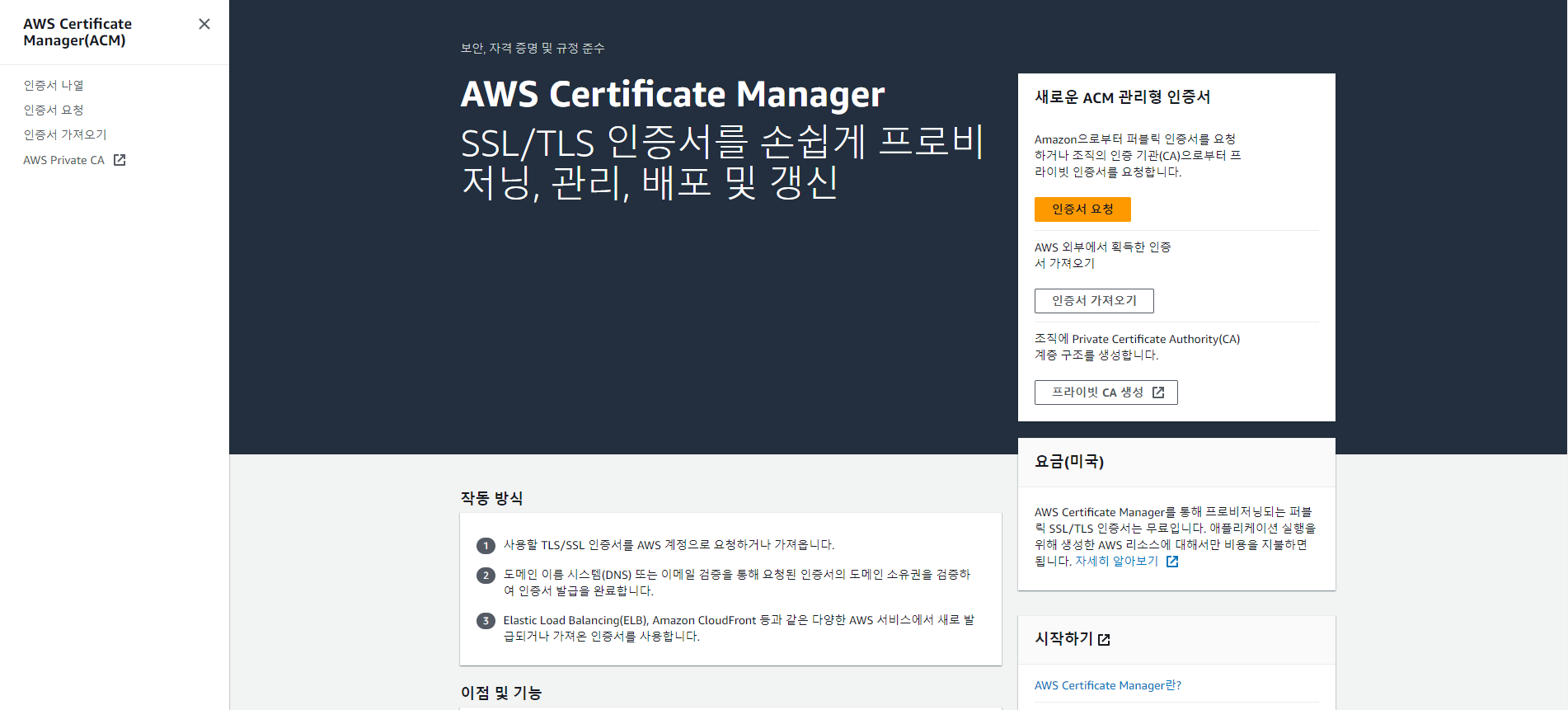The height and width of the screenshot is (710, 1568).
Task: Click step 1 text about 사용할 TLS/SSL 인증서
Action: coord(669,544)
